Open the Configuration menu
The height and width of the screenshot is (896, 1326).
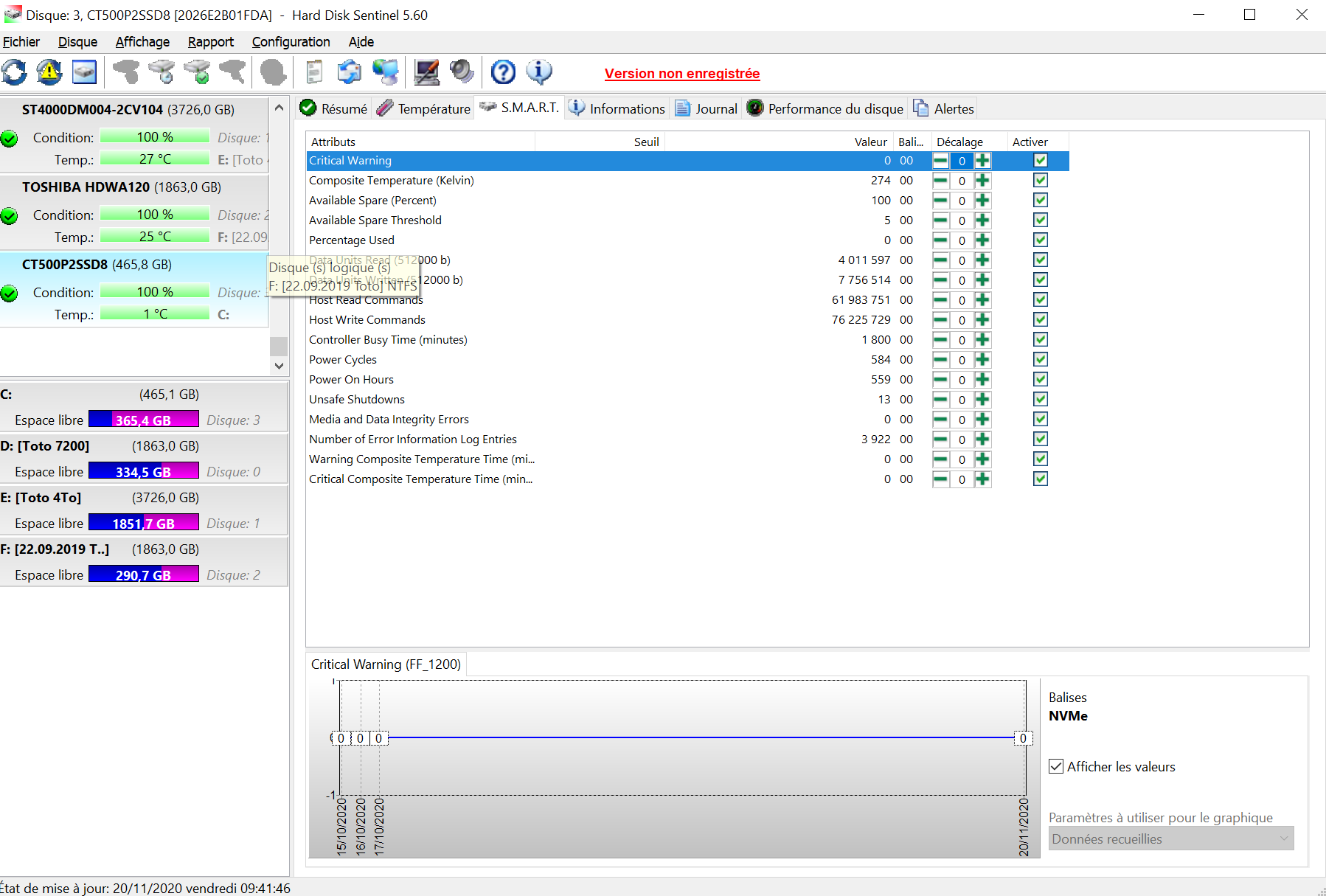(x=291, y=42)
